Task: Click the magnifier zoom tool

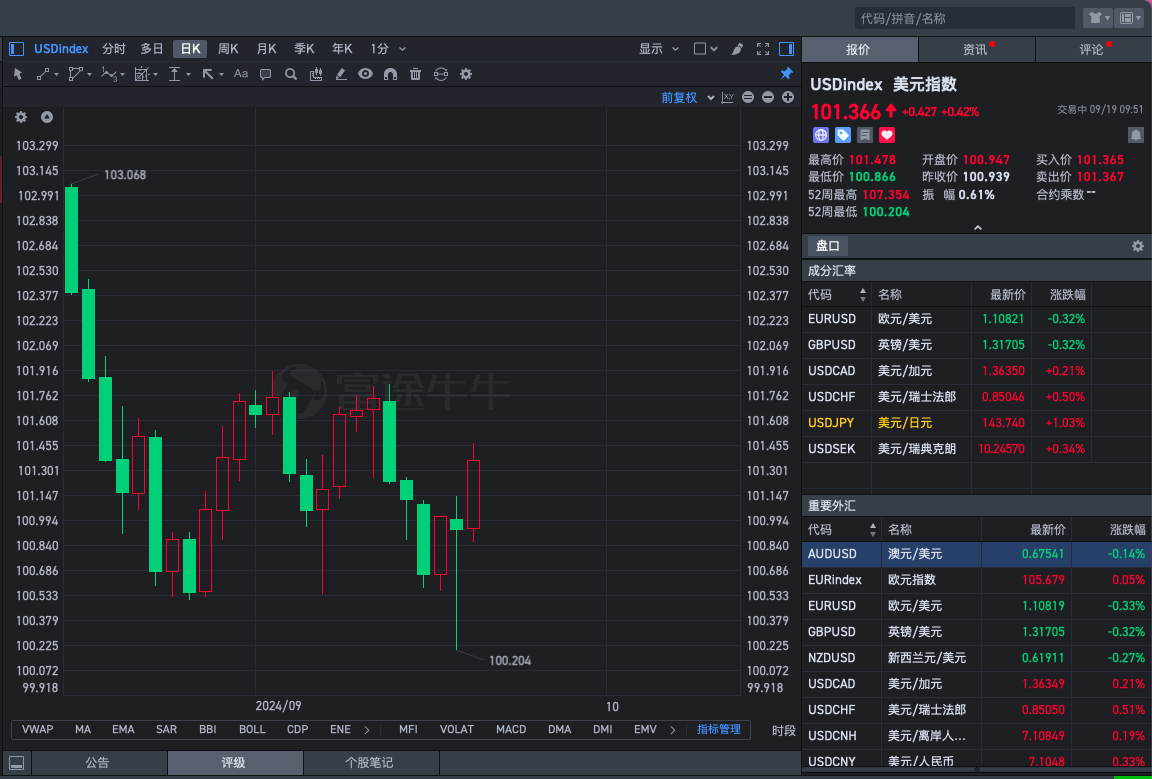Action: 291,73
